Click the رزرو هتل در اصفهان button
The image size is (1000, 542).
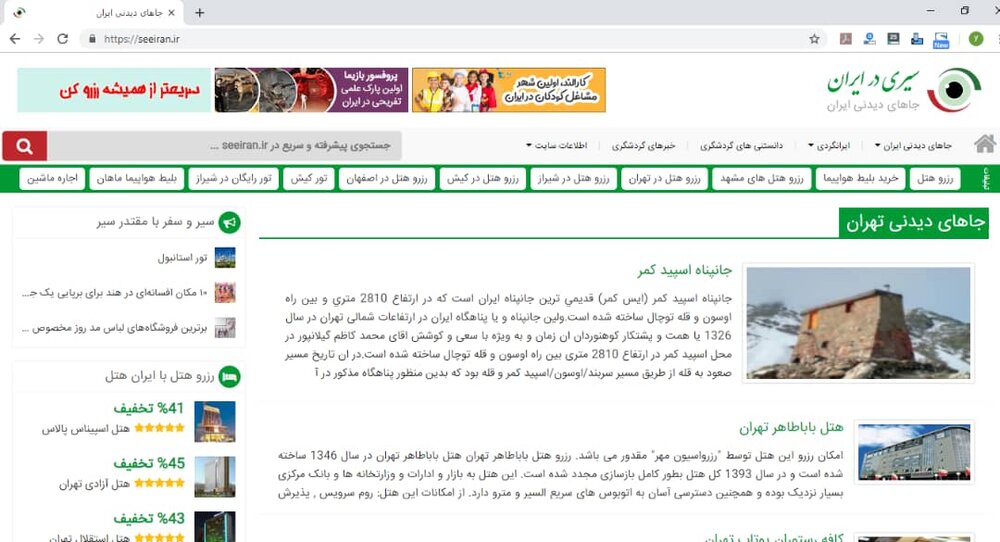(386, 179)
